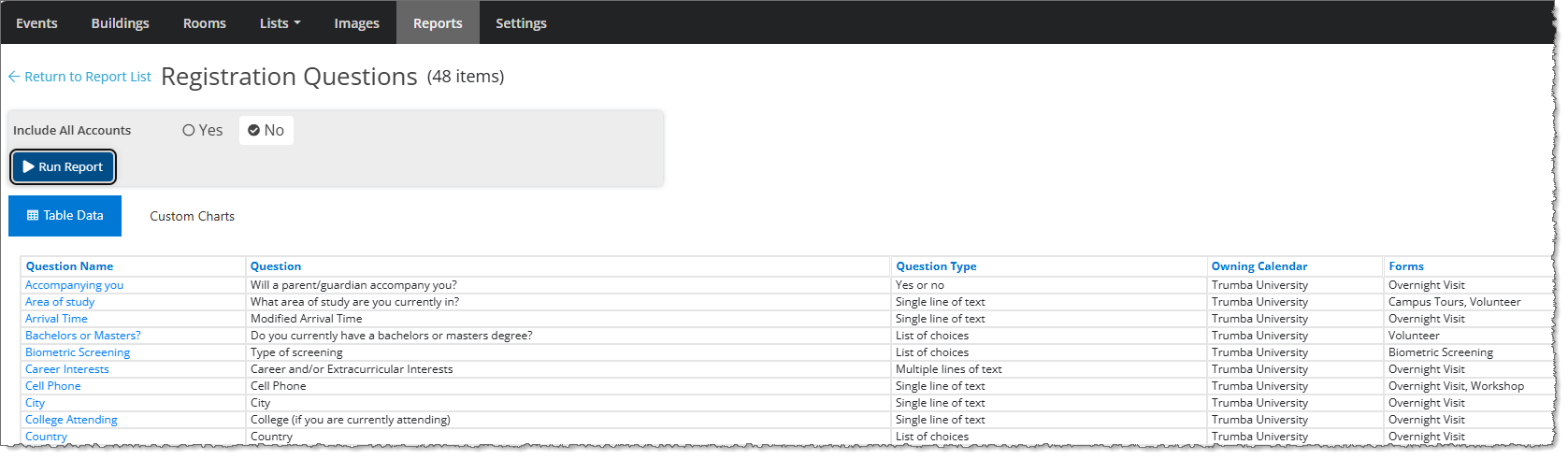1568x459 pixels.
Task: Click the 'Volunteer' cell in the Bachelors or Masters? row
Action: pos(1414,336)
